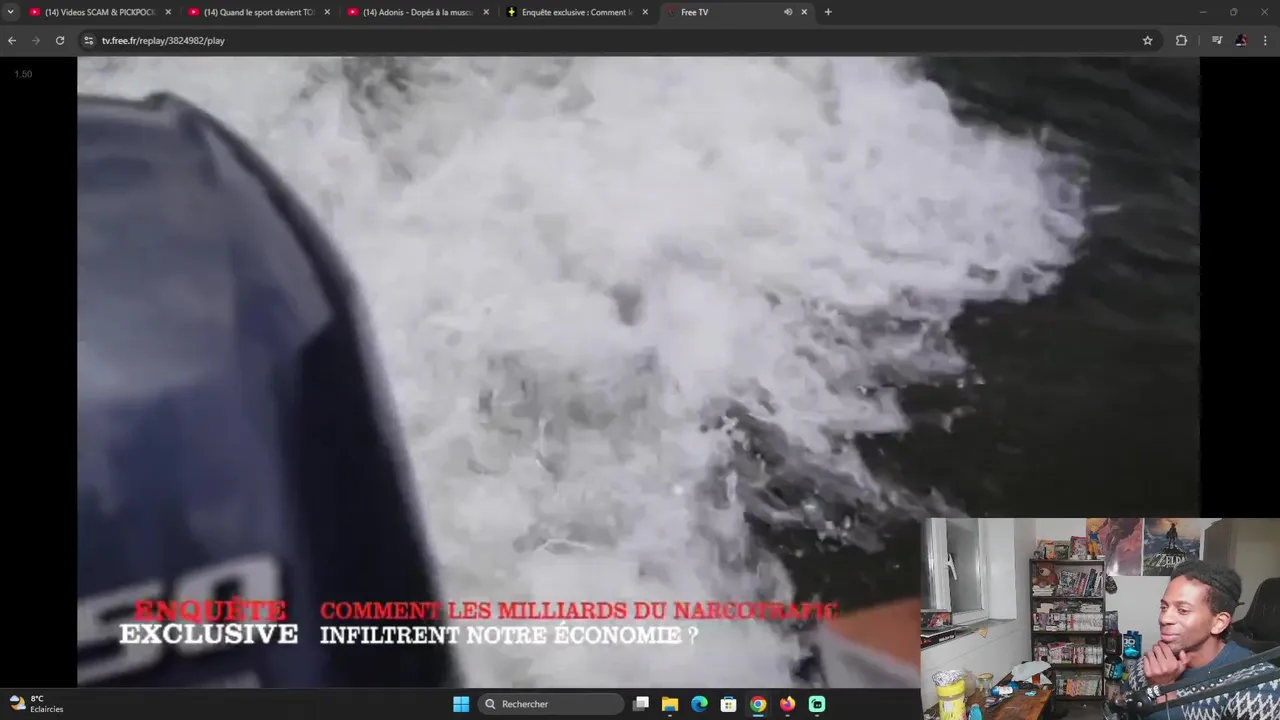Open the green app icon in the taskbar

click(x=817, y=704)
